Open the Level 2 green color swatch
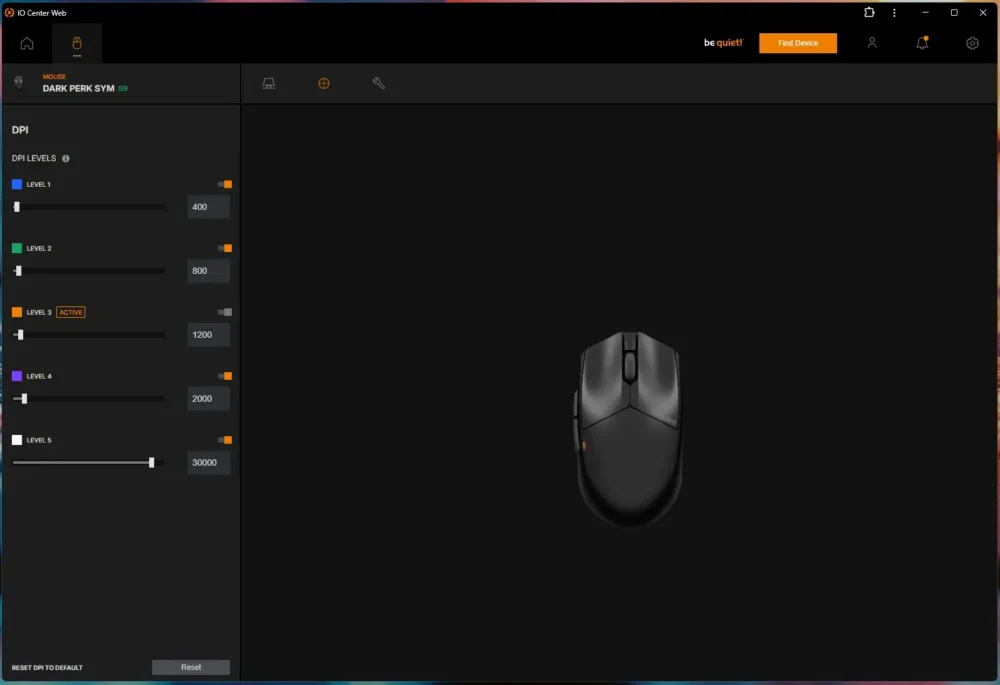The image size is (1000, 685). click(x=17, y=248)
